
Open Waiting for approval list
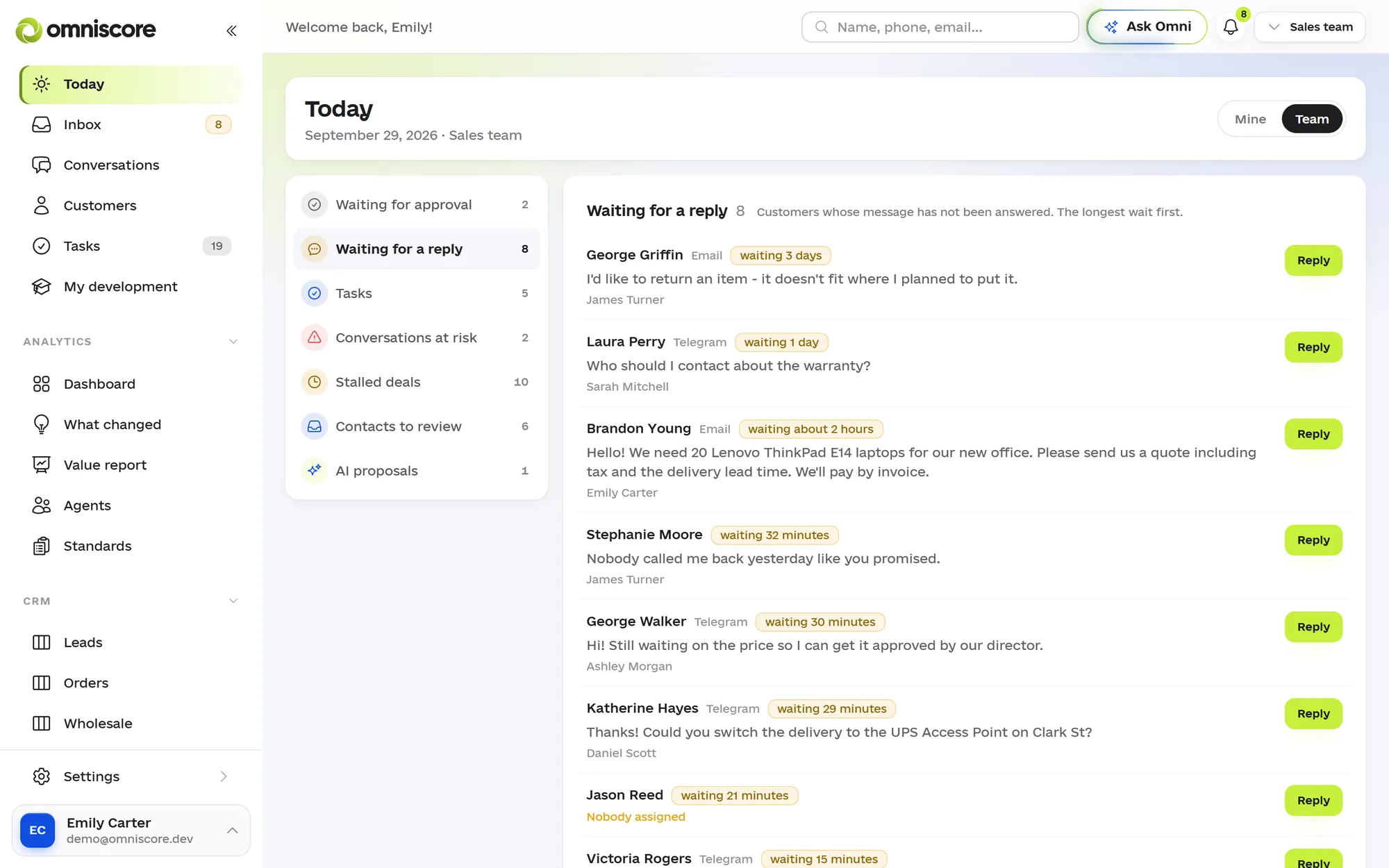(417, 205)
